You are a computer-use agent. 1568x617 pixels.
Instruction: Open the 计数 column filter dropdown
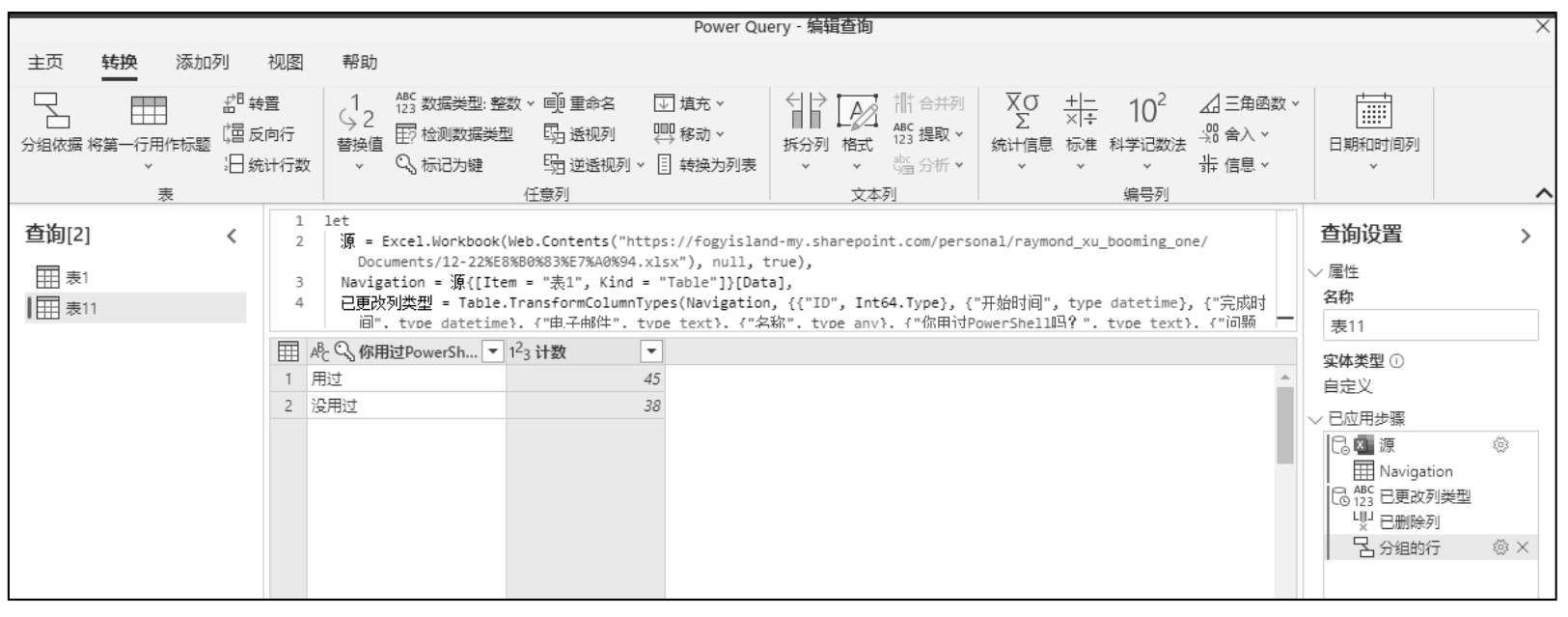point(652,352)
